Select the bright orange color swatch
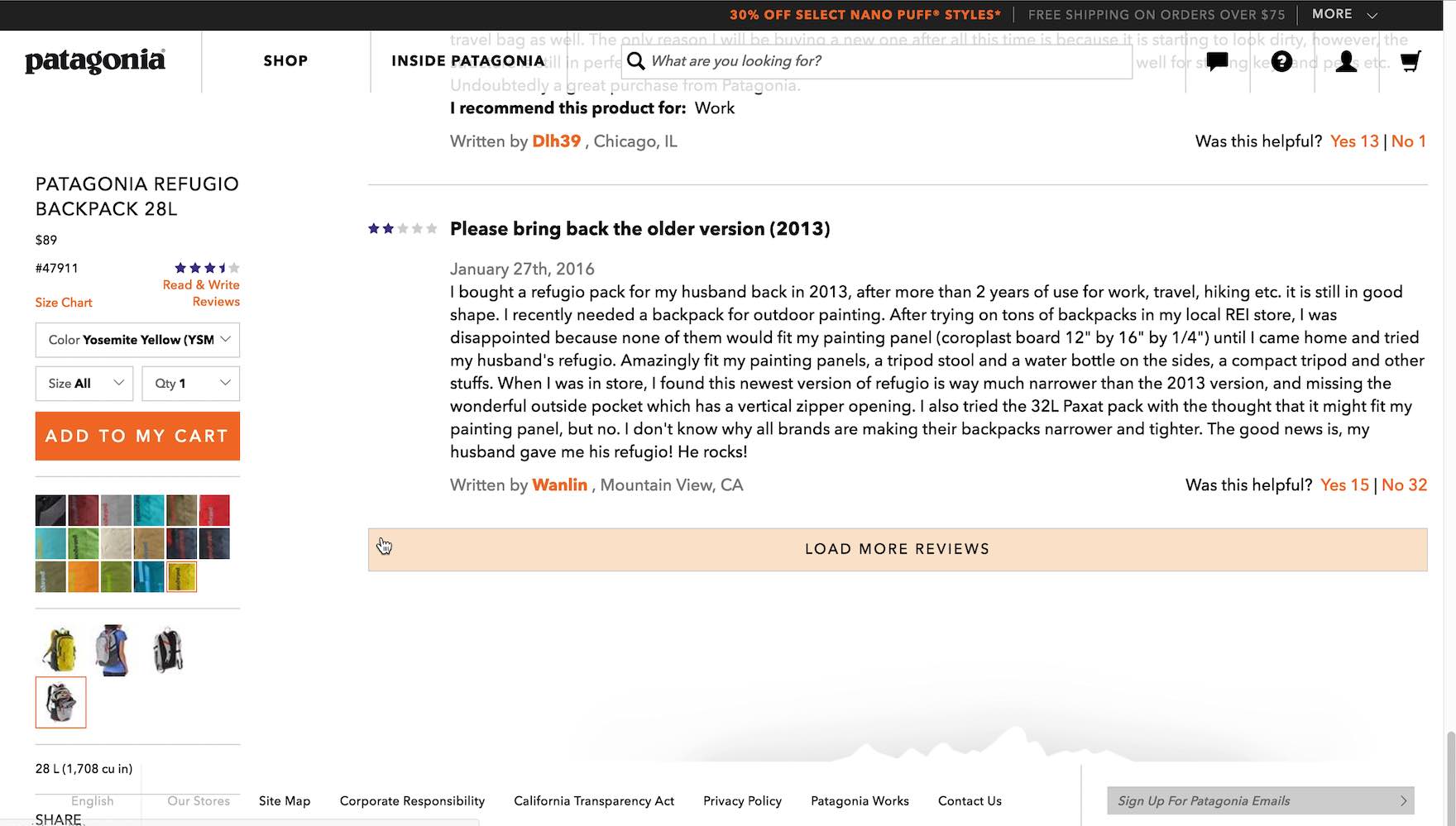This screenshot has height=826, width=1456. (x=84, y=576)
